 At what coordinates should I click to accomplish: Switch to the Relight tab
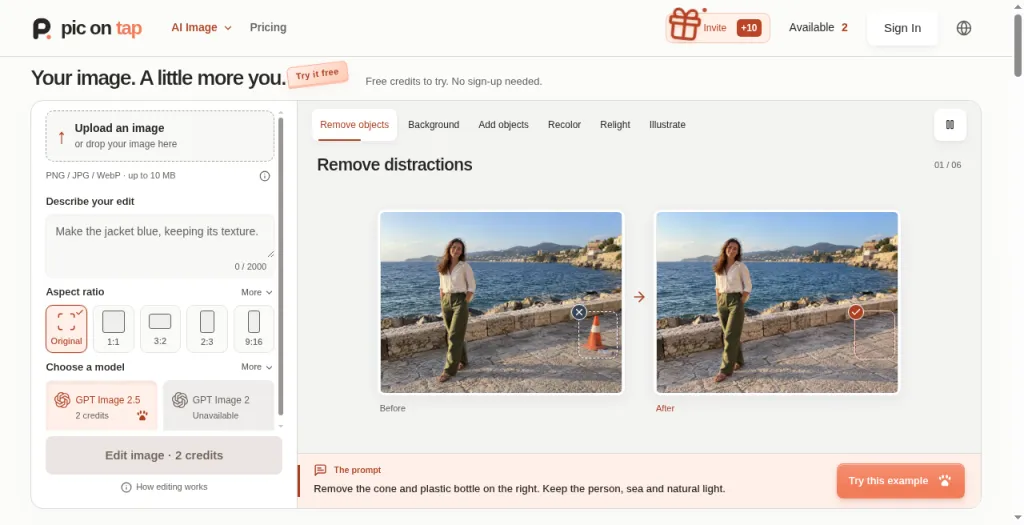tap(615, 125)
